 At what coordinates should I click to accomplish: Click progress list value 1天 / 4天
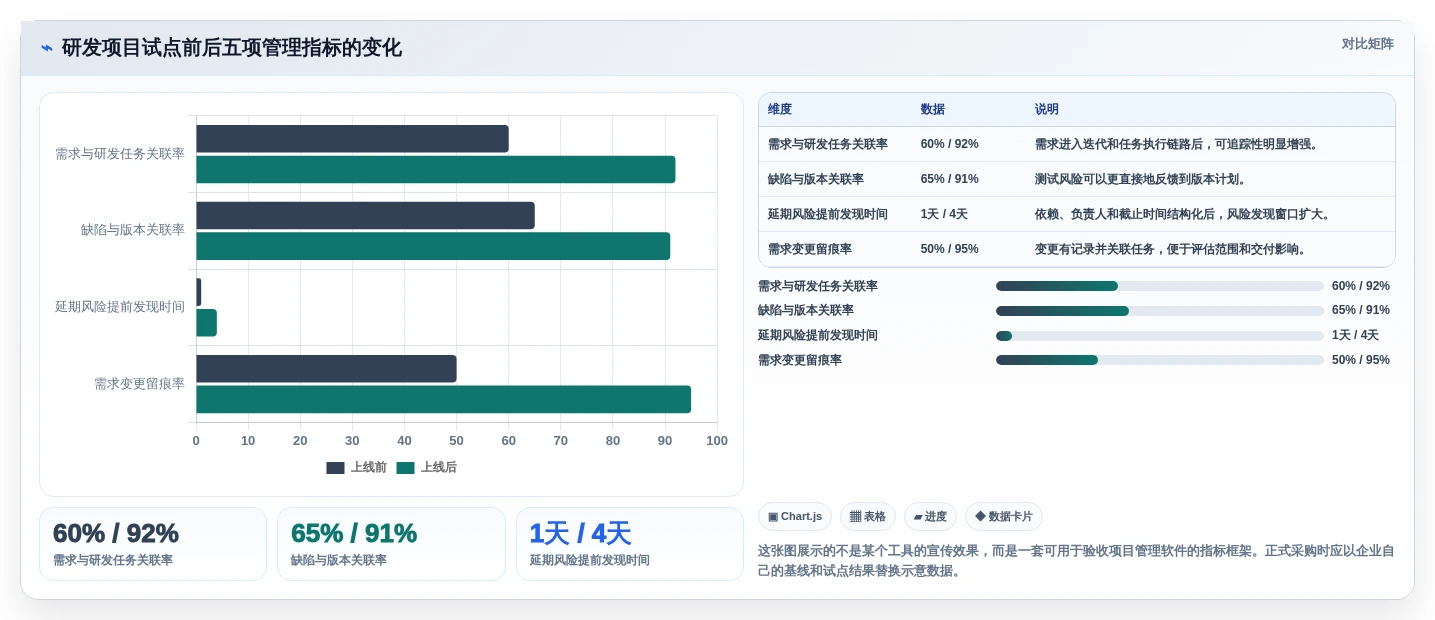[x=1355, y=336]
